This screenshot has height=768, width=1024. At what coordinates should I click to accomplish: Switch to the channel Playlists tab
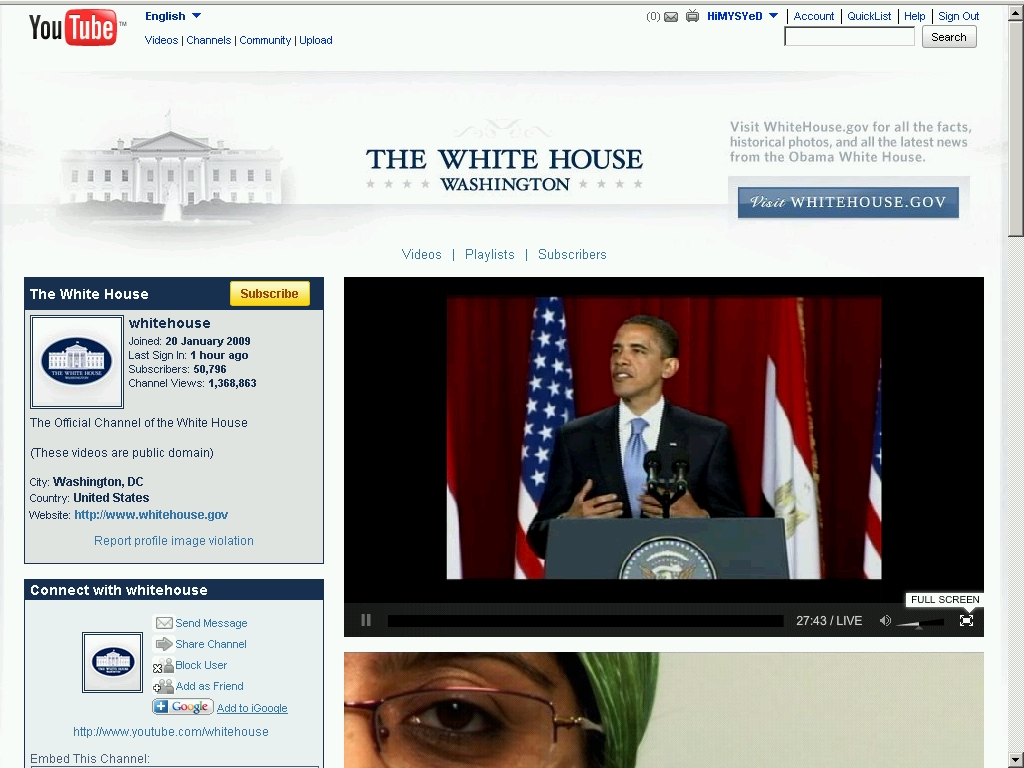tap(490, 255)
